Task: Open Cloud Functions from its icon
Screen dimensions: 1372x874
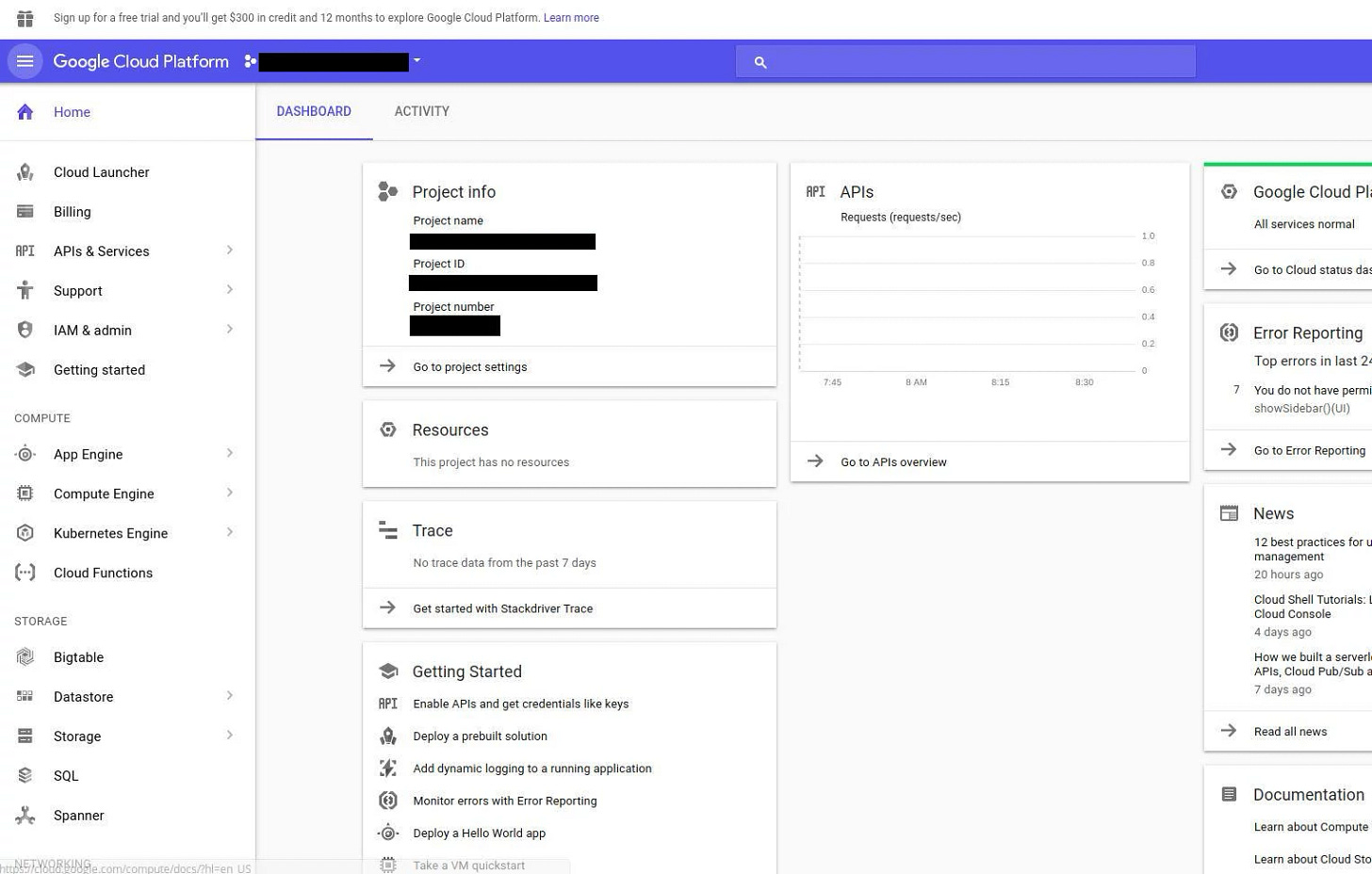Action: point(24,573)
